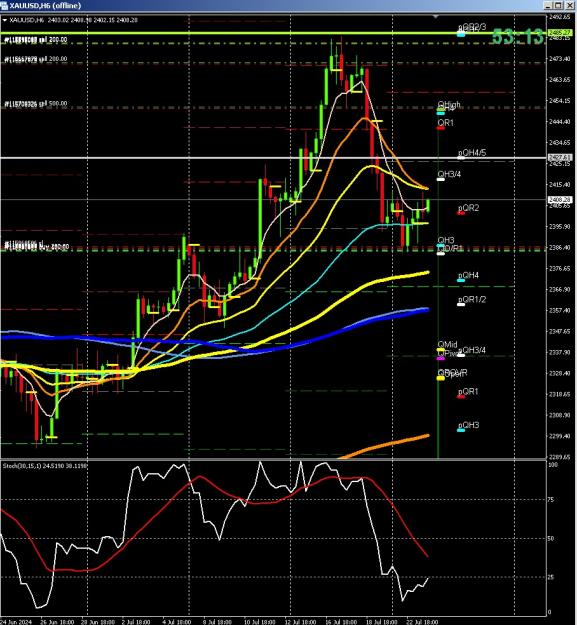The height and width of the screenshot is (625, 577).
Task: Click the '22 Jul 18:00' label on time axis
Action: coord(422,622)
